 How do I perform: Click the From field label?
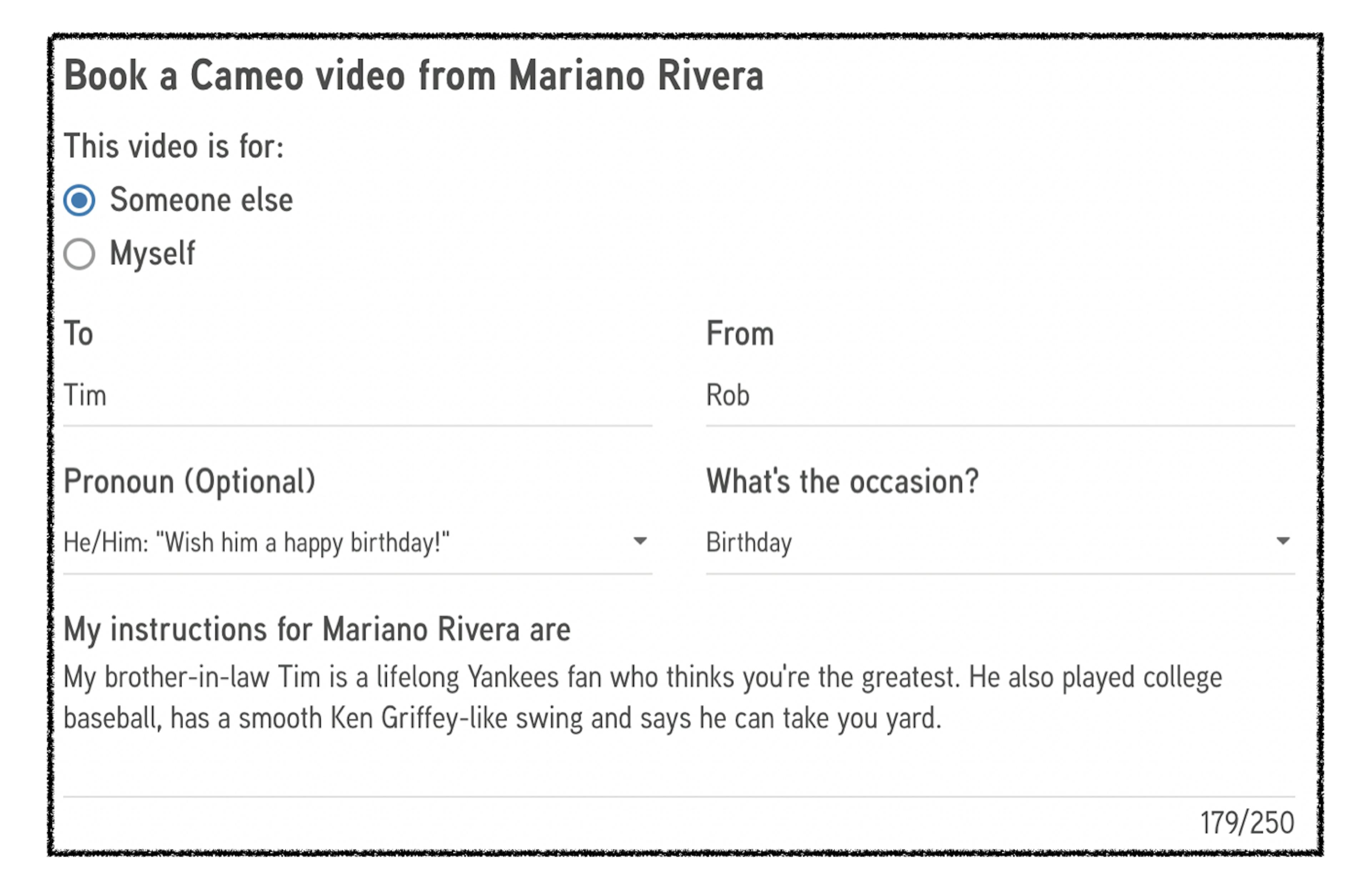[x=740, y=334]
